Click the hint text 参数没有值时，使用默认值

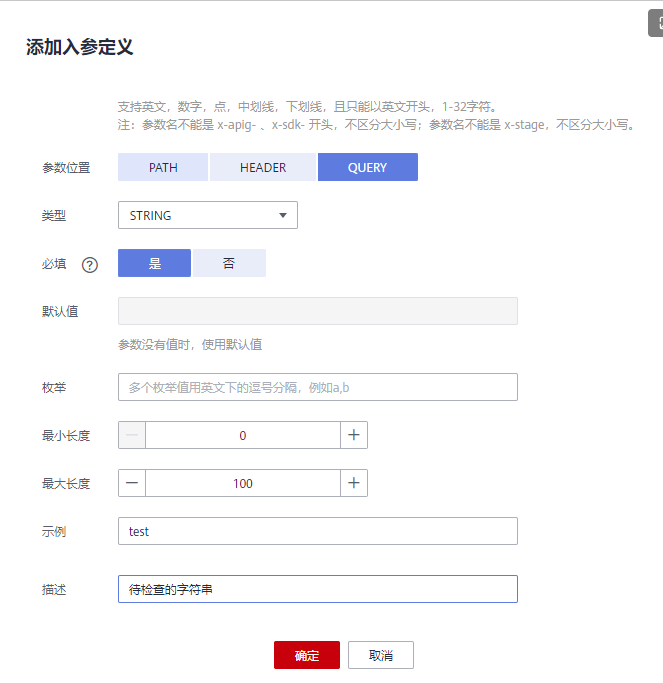pos(190,345)
